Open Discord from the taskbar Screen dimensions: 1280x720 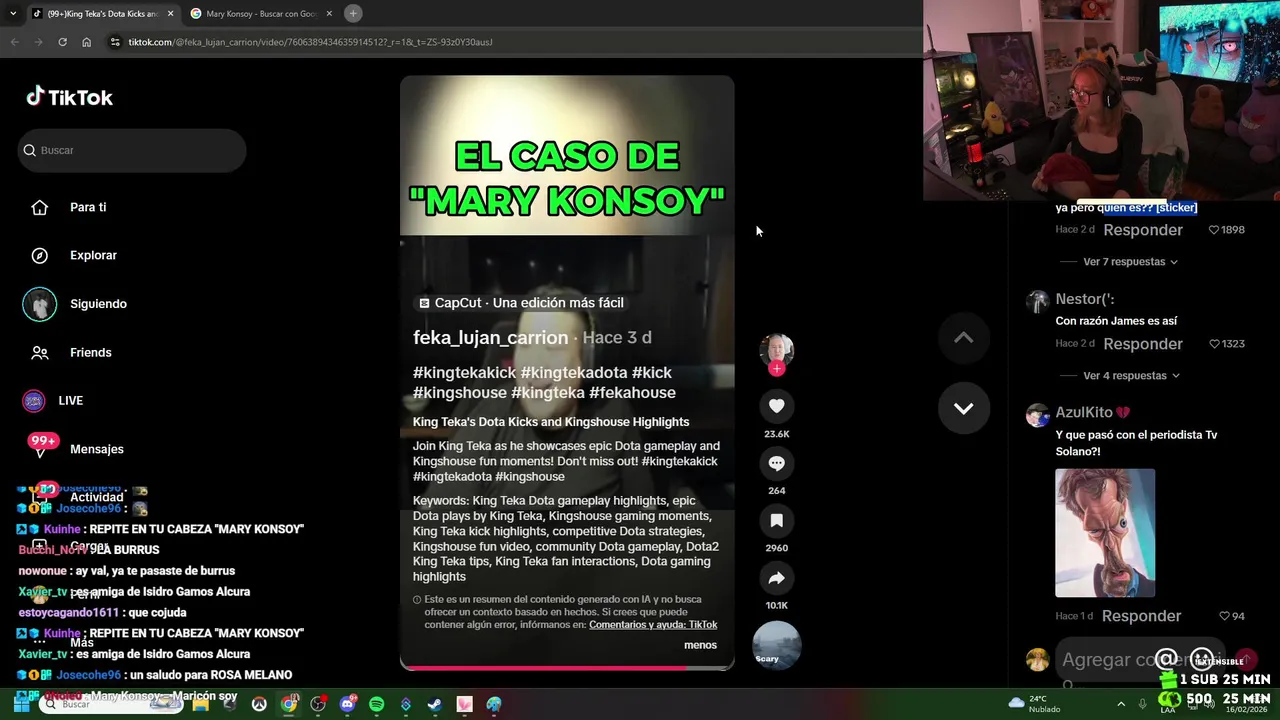[347, 704]
